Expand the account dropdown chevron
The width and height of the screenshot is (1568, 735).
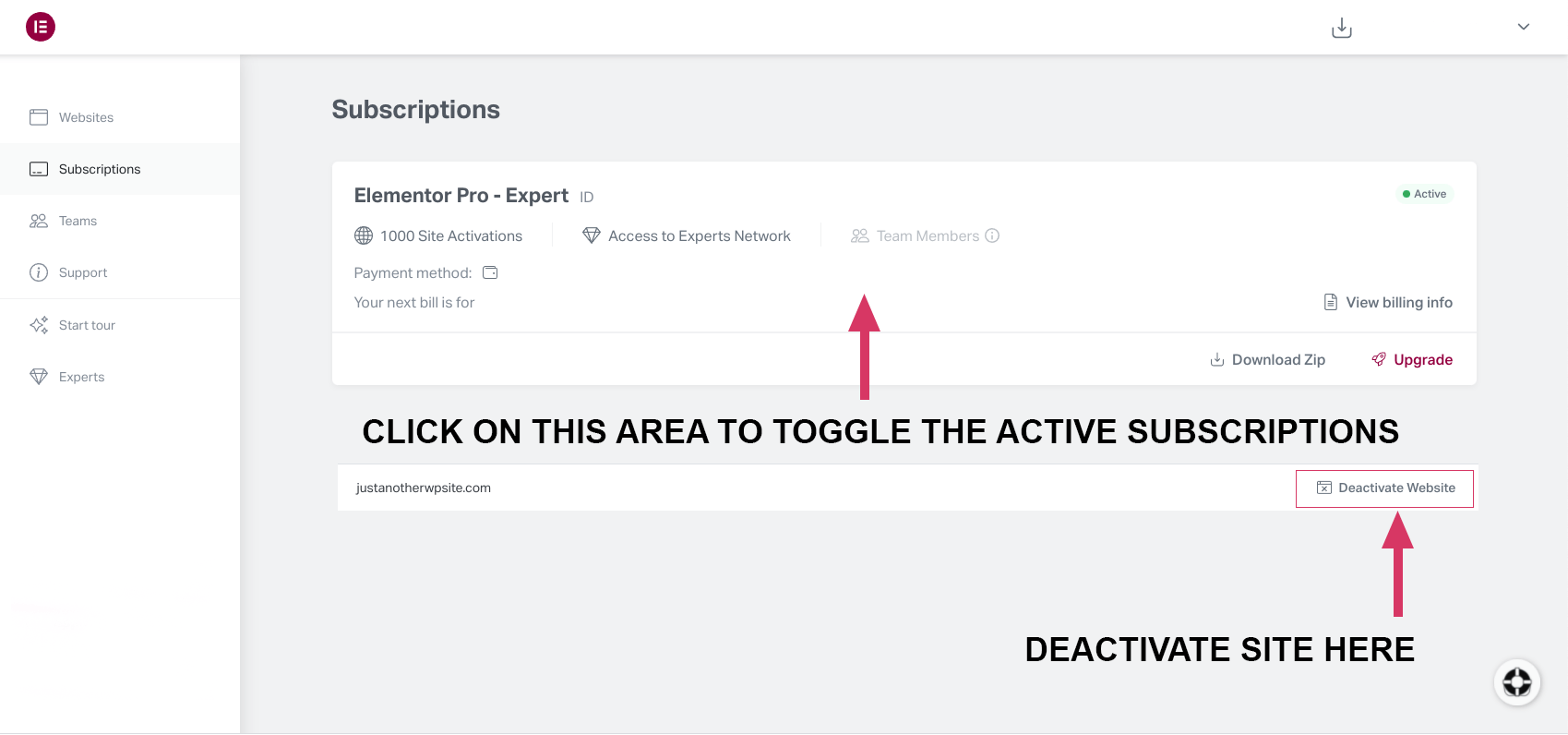click(1524, 27)
